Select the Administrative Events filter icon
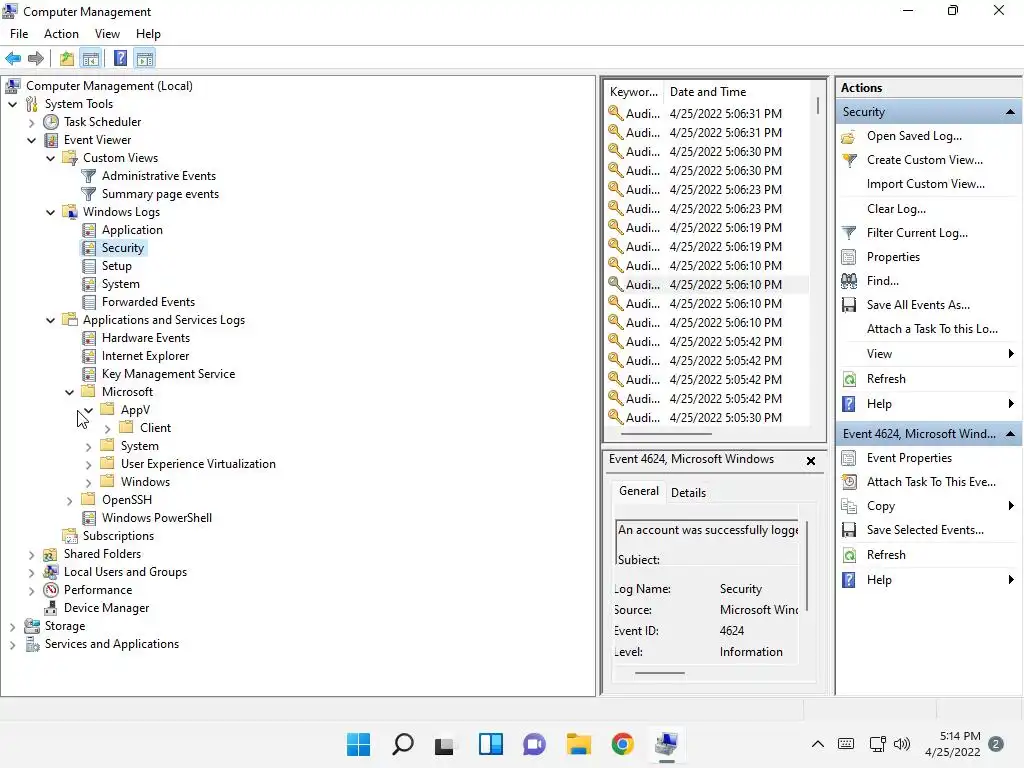Viewport: 1024px width, 768px height. click(x=88, y=176)
